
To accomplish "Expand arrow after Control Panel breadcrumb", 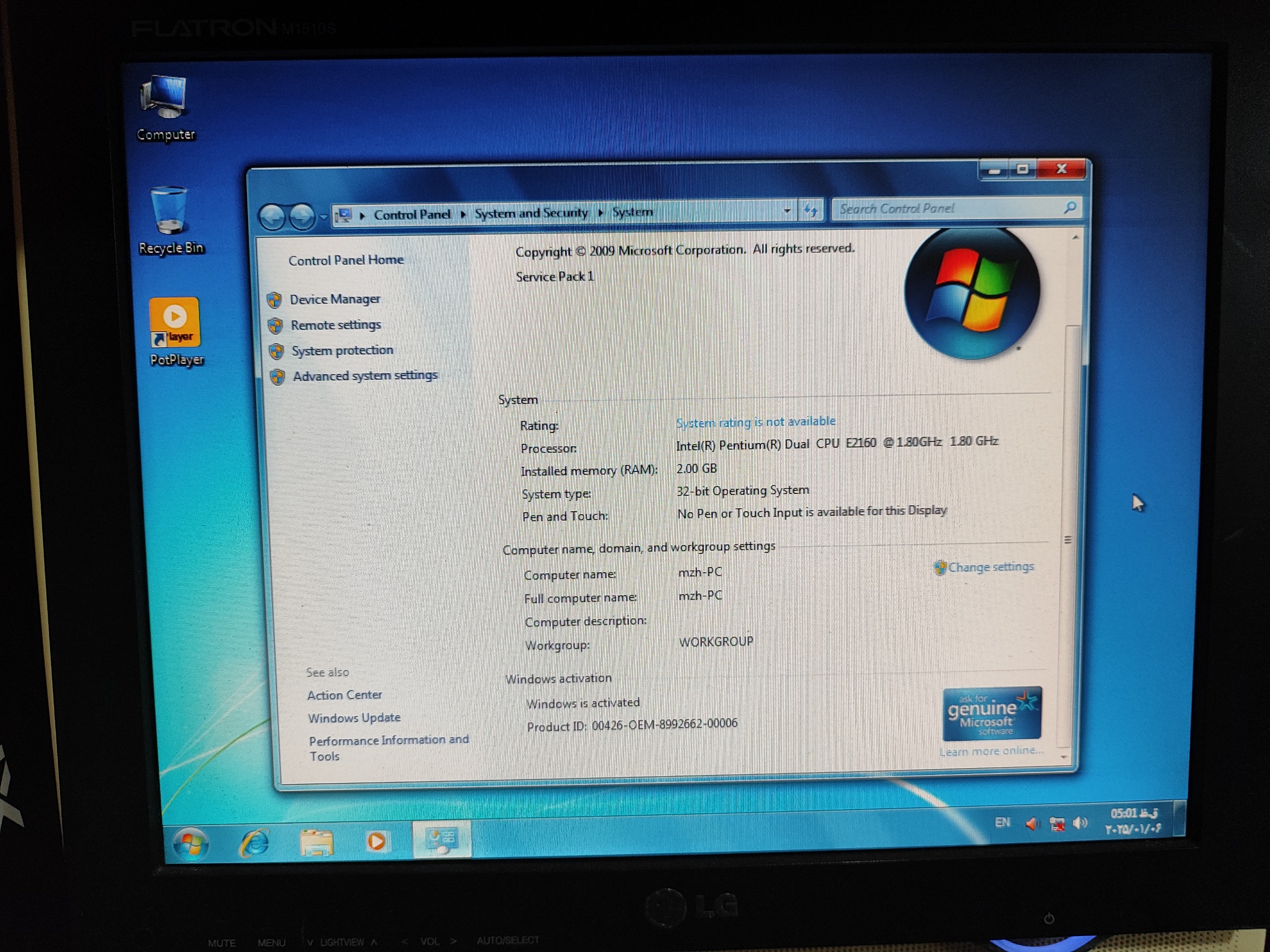I will [463, 214].
